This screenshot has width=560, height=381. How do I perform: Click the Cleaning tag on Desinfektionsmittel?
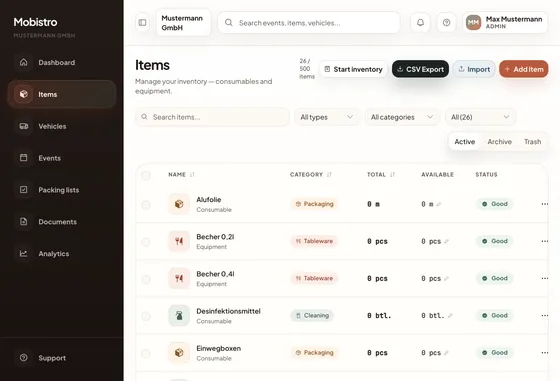click(312, 315)
